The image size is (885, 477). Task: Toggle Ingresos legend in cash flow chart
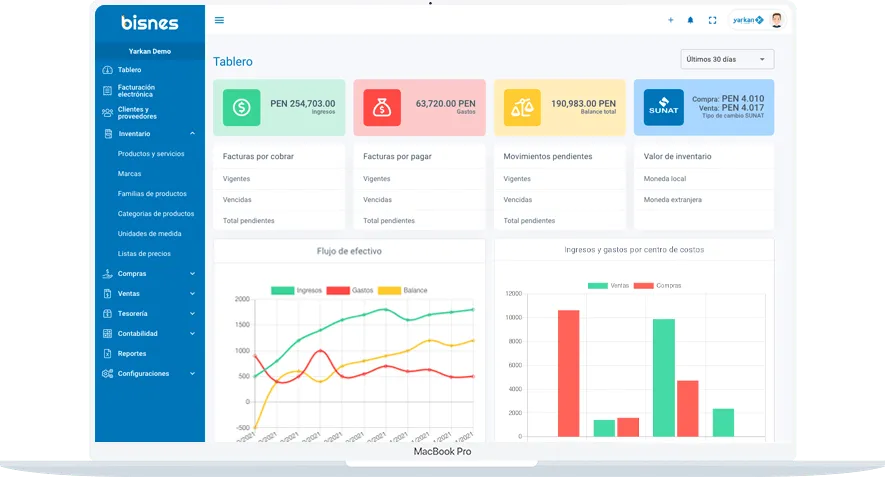(x=296, y=290)
